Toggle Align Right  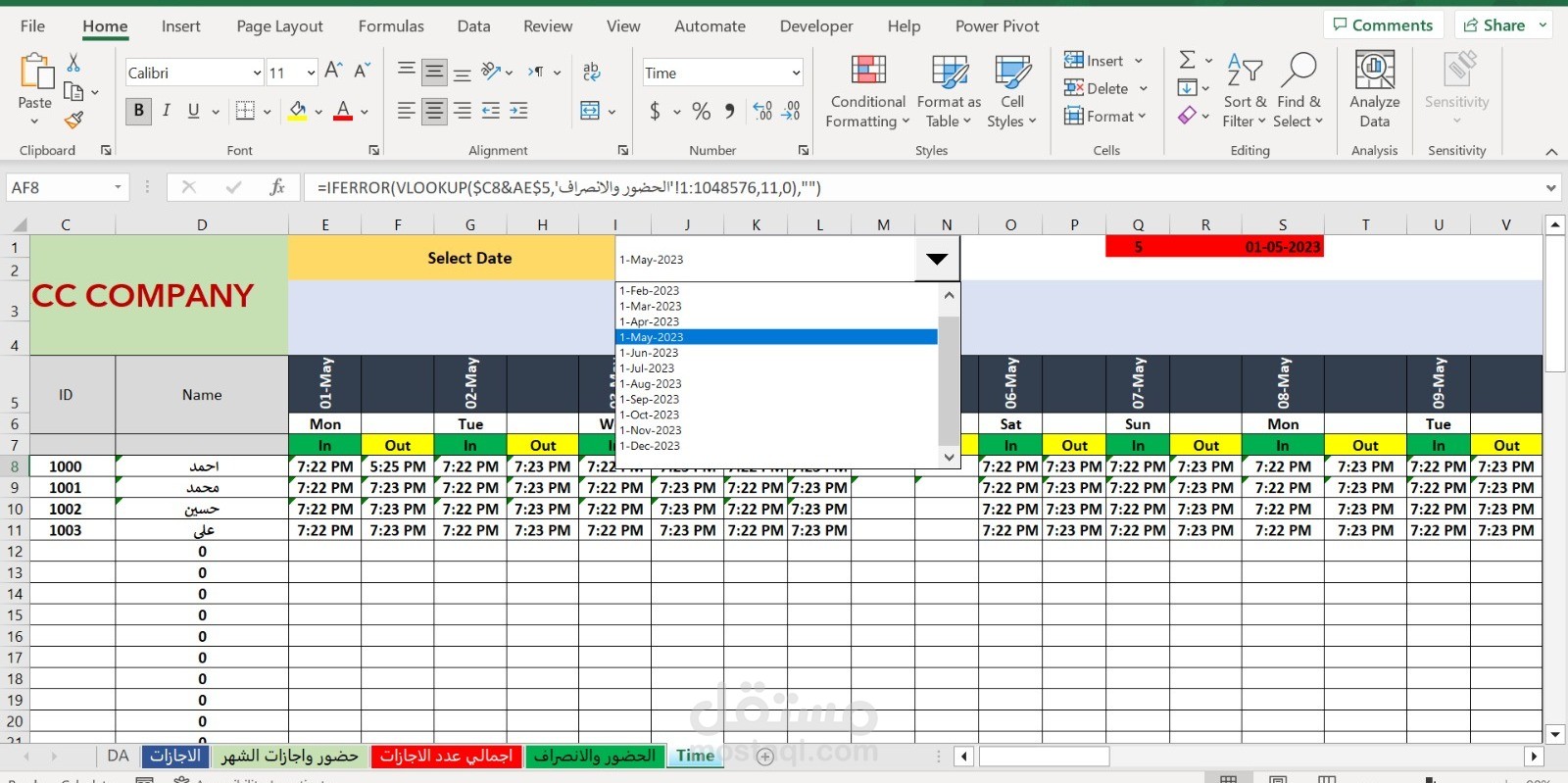tap(463, 111)
